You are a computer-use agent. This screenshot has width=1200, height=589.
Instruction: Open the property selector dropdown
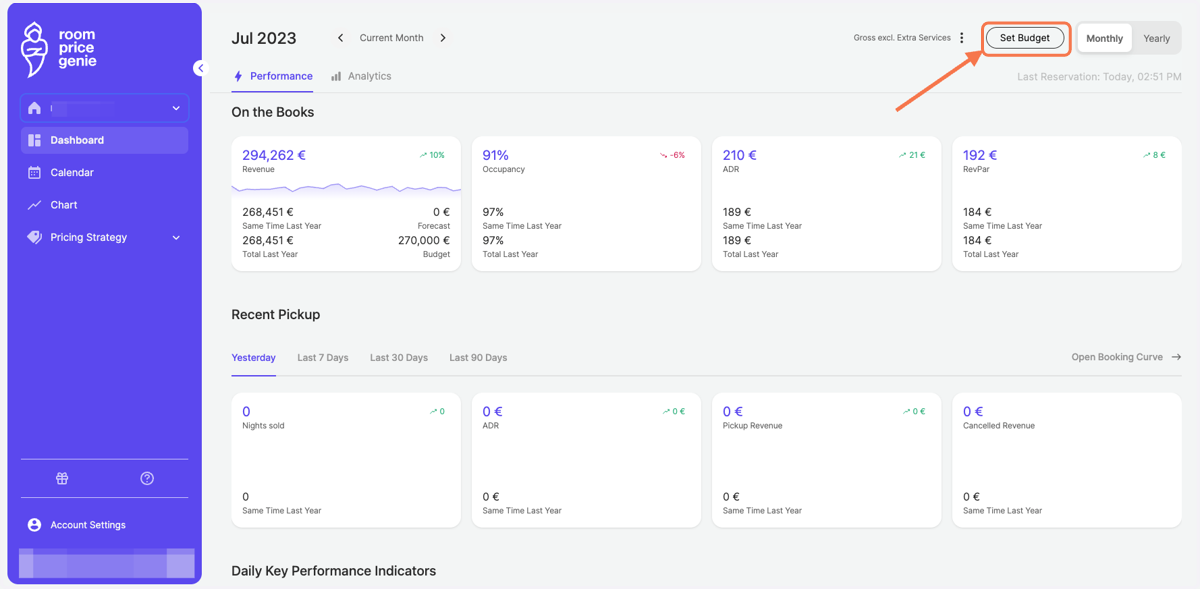104,108
